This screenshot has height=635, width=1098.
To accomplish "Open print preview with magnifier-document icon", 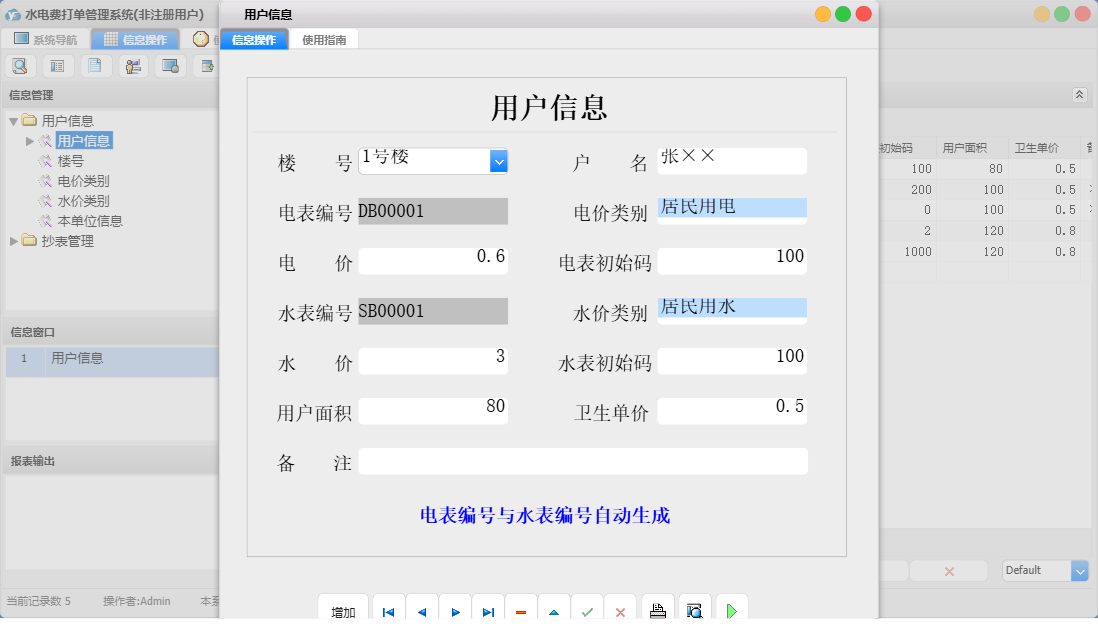I will click(692, 608).
